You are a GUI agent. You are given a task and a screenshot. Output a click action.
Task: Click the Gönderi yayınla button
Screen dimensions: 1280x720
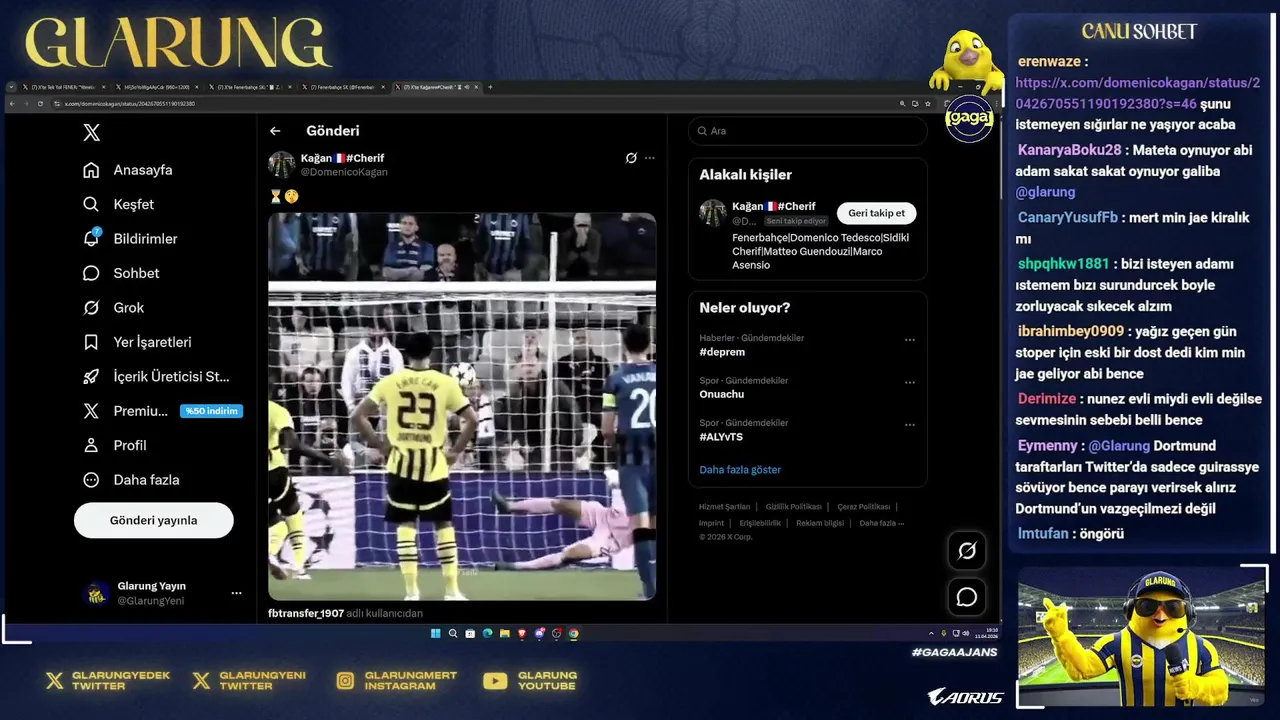pyautogui.click(x=154, y=521)
